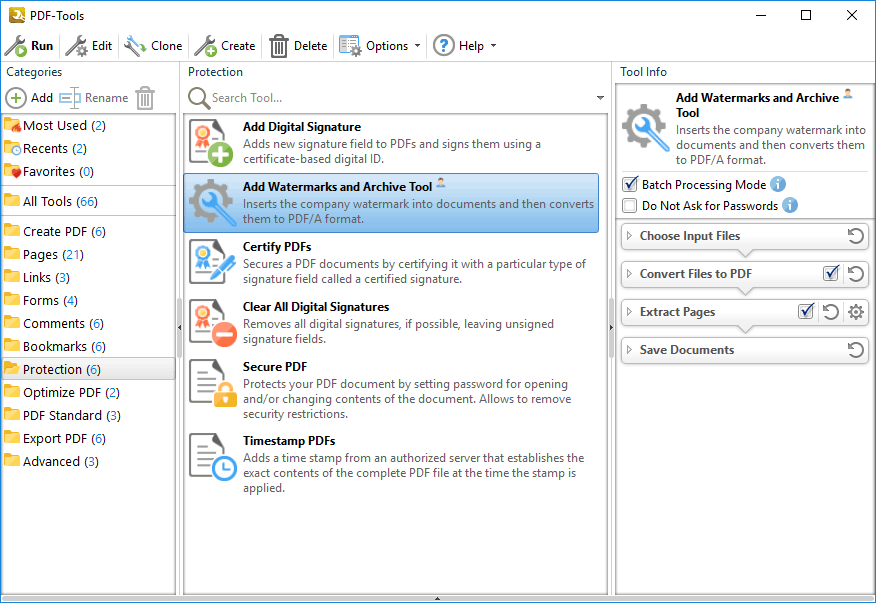Select the PDF Standard category
This screenshot has height=603, width=876.
(x=88, y=415)
